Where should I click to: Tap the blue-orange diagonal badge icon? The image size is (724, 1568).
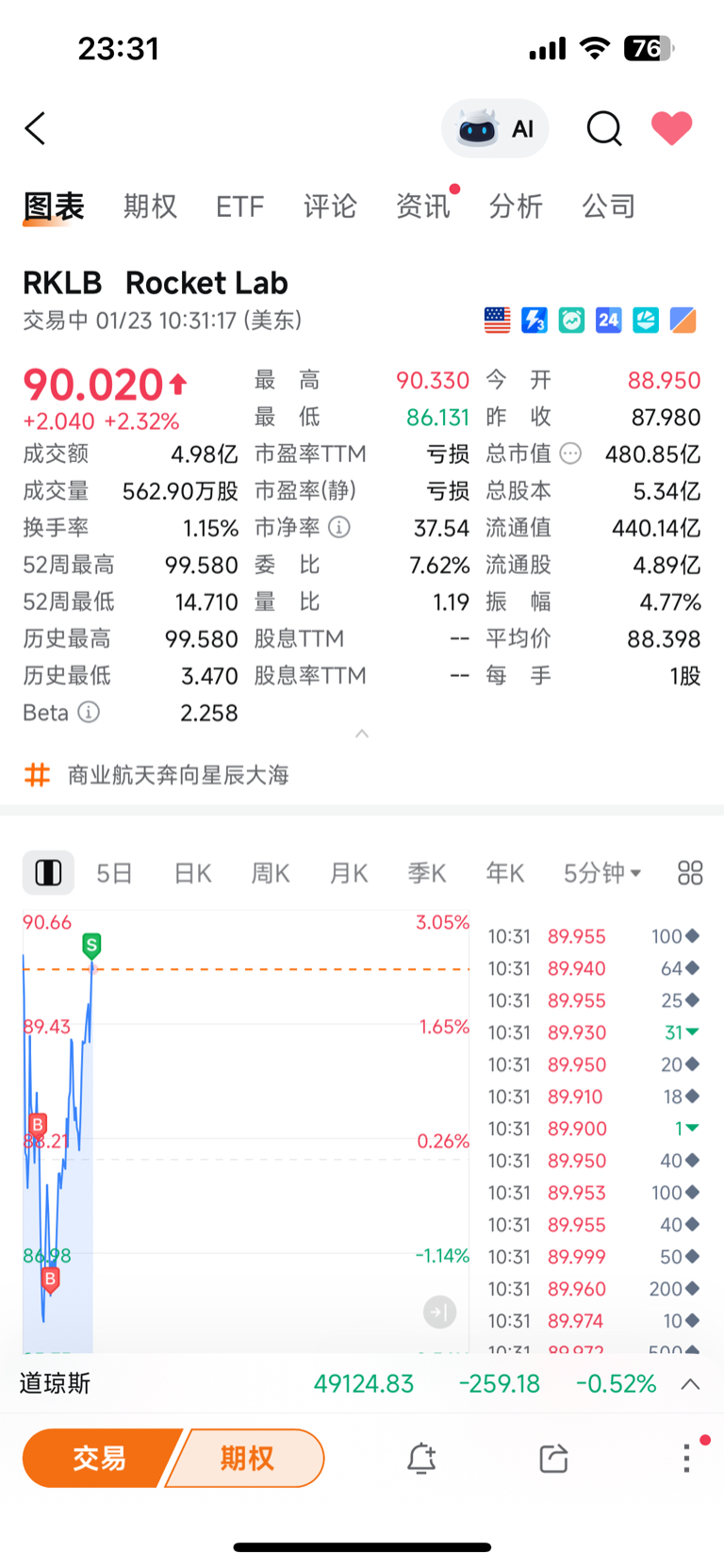click(x=683, y=321)
